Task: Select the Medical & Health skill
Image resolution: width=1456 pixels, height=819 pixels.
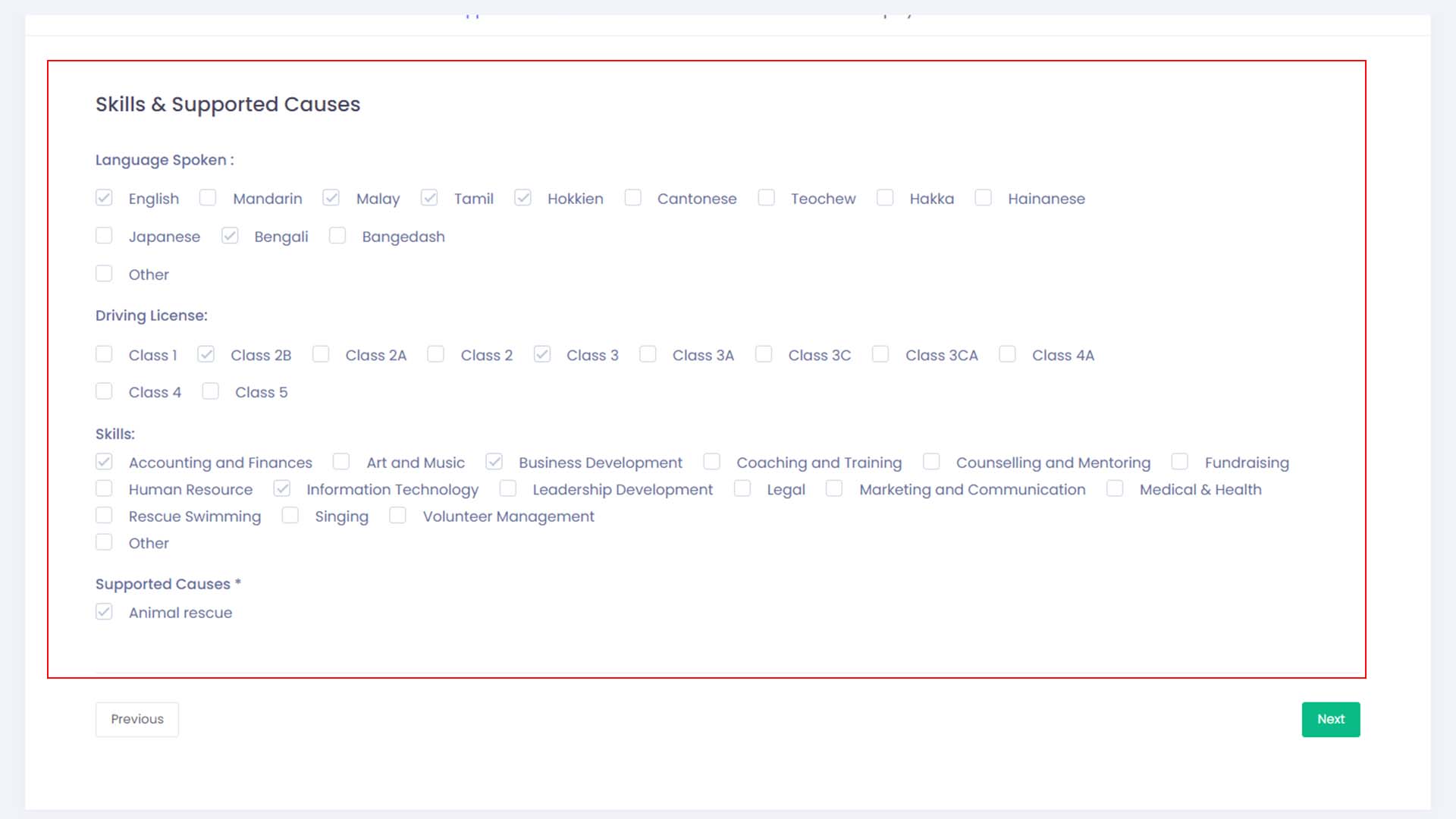Action: click(x=1115, y=489)
